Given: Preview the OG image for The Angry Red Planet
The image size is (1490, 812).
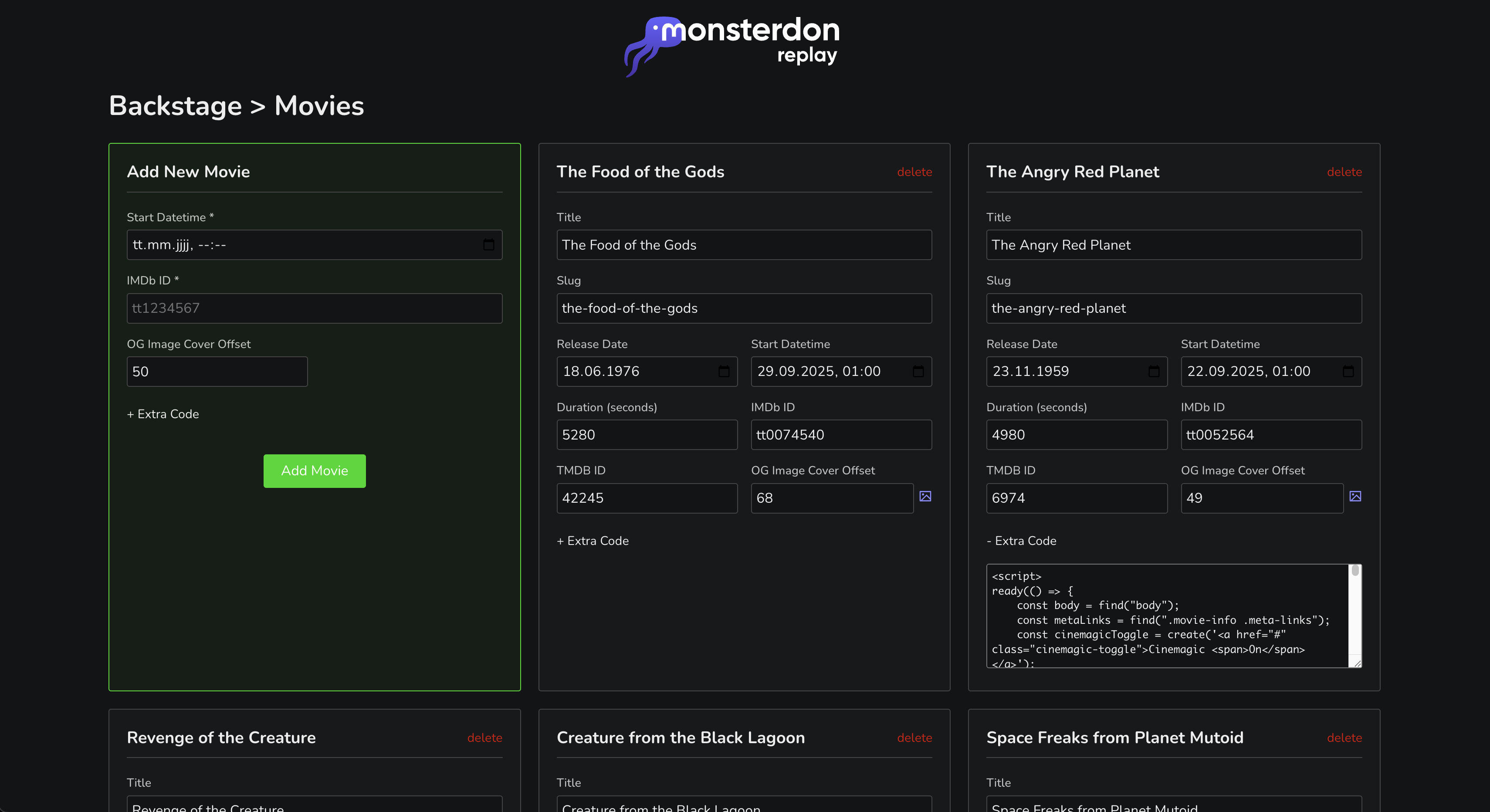Looking at the screenshot, I should tap(1356, 496).
